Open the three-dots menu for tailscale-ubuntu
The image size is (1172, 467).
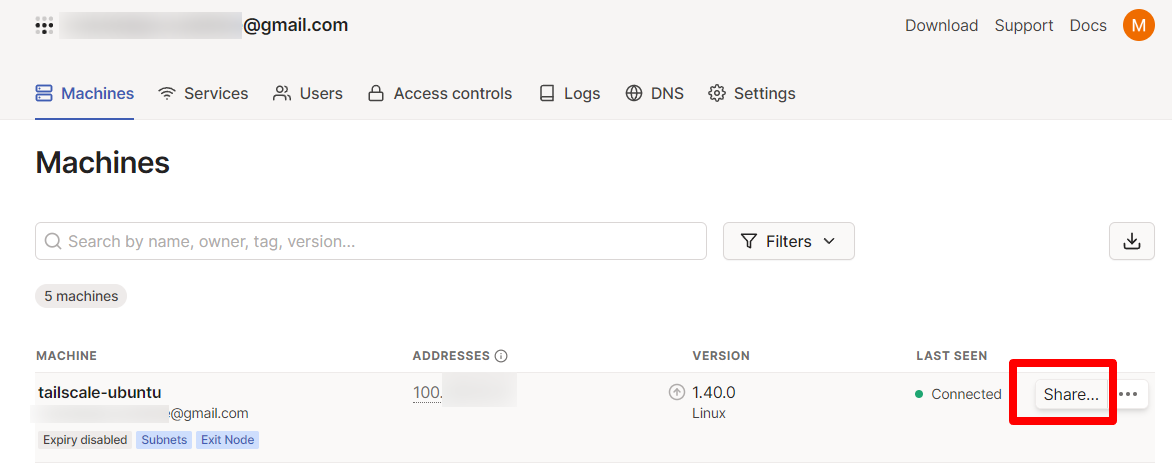[1129, 394]
